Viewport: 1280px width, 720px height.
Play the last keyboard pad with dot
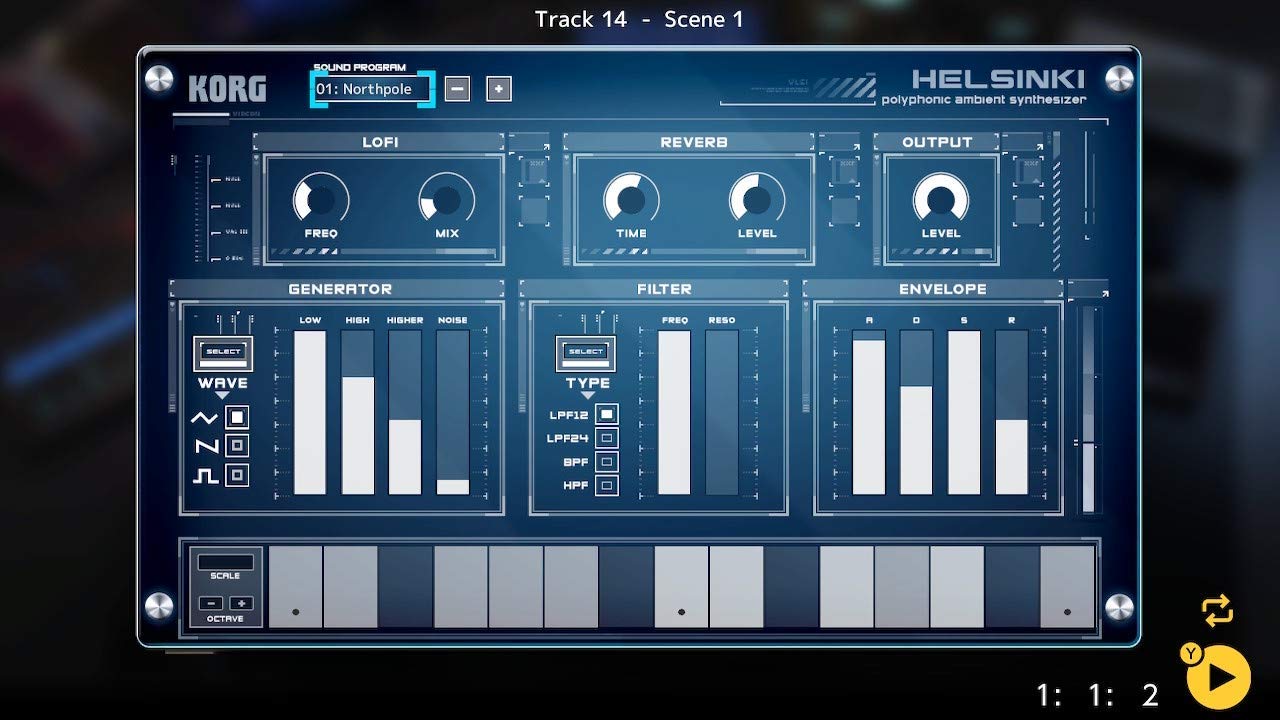tap(1067, 587)
